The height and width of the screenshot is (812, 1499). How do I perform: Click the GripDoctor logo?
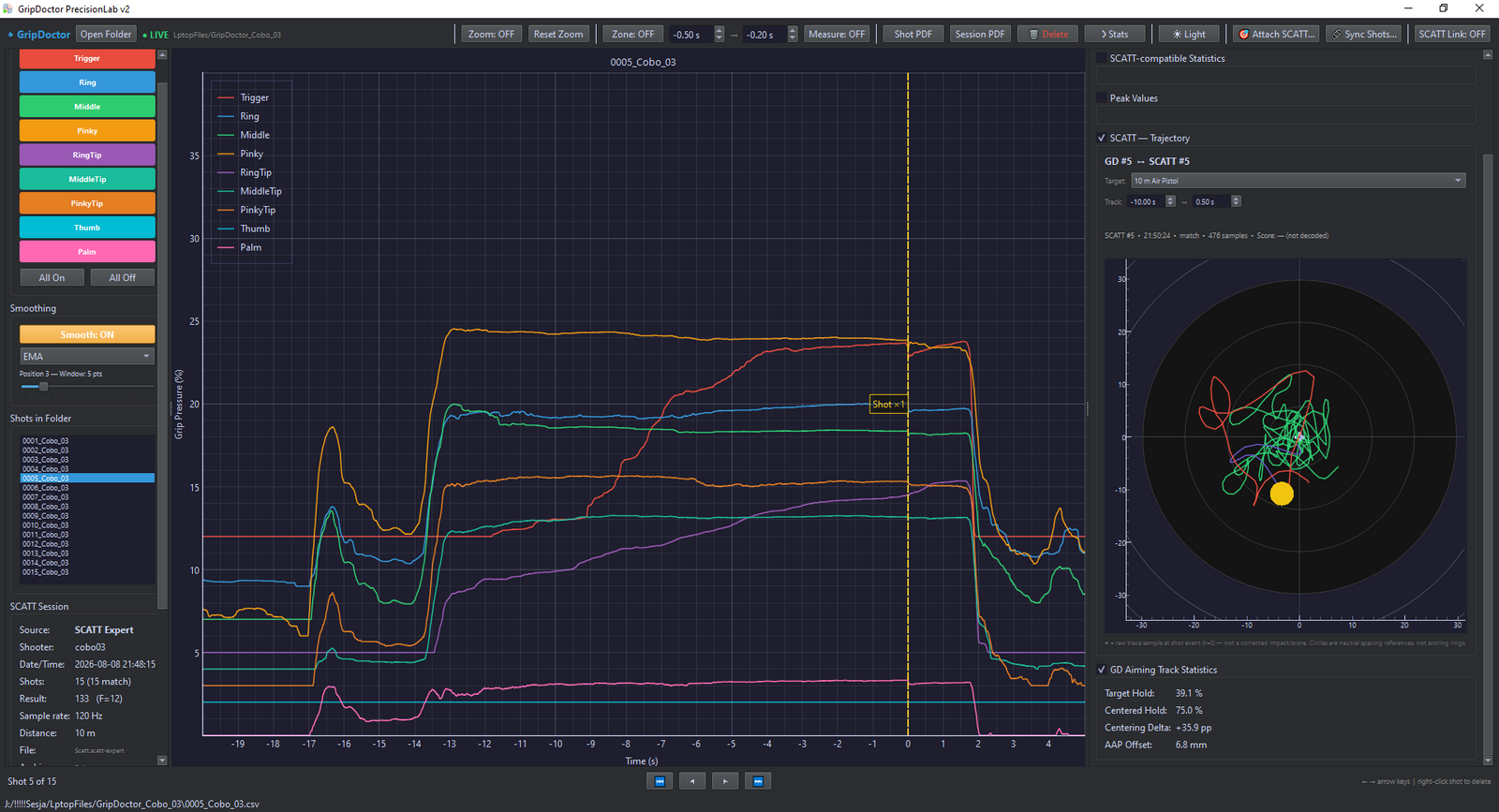click(x=39, y=35)
